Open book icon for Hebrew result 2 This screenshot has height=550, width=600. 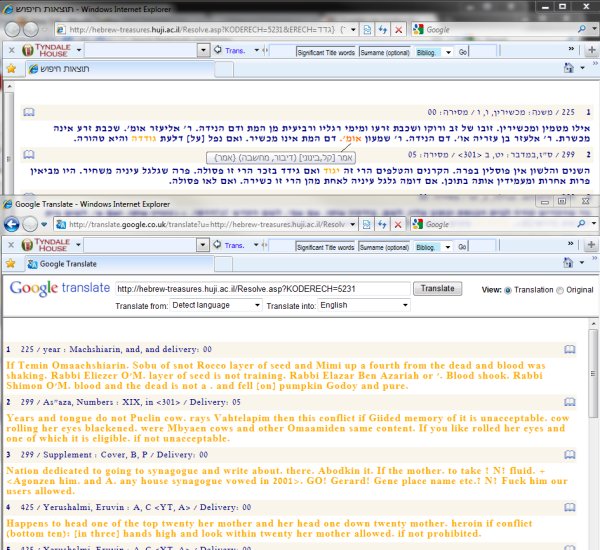point(29,155)
